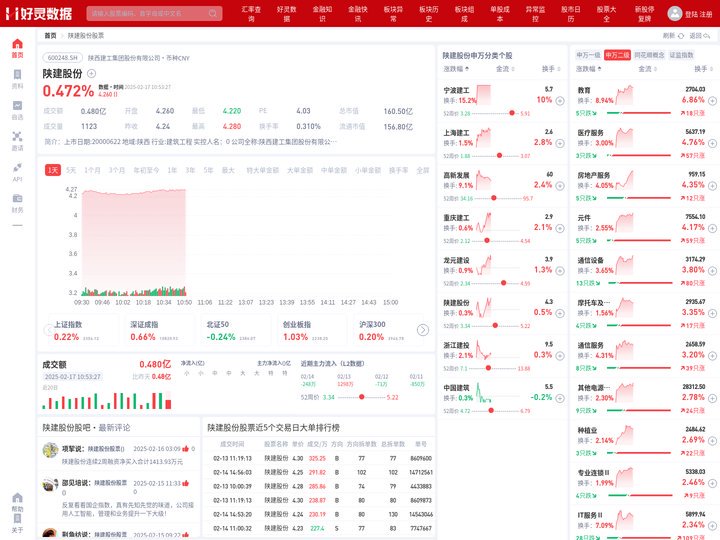This screenshot has height=540, width=720.
Task: Toggle the 特大单金额 chart series
Action: pyautogui.click(x=263, y=170)
